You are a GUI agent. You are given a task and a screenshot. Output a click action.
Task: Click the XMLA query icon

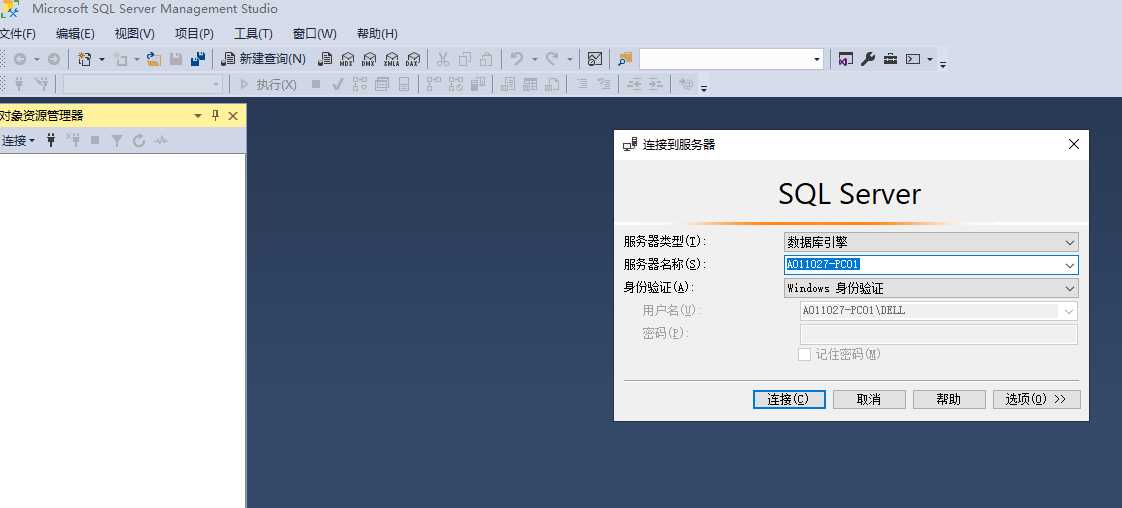[x=391, y=59]
